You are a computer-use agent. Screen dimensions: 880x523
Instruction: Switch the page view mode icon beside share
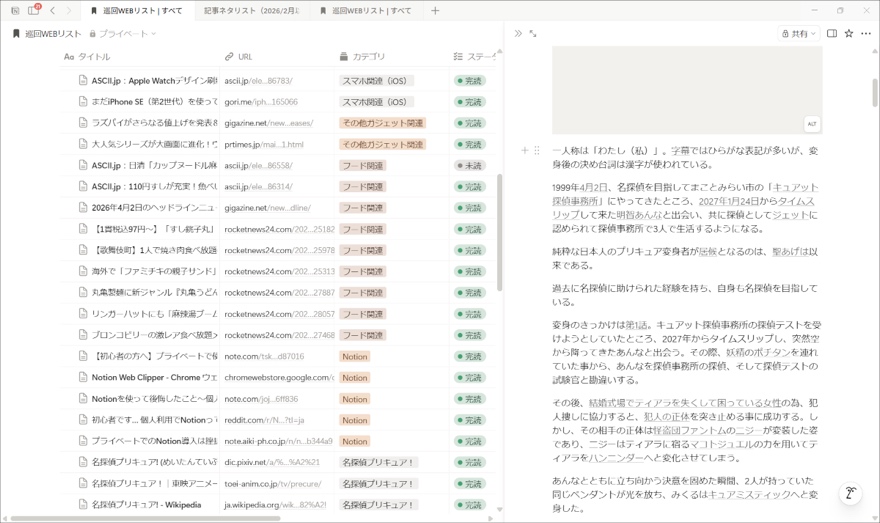click(x=832, y=34)
